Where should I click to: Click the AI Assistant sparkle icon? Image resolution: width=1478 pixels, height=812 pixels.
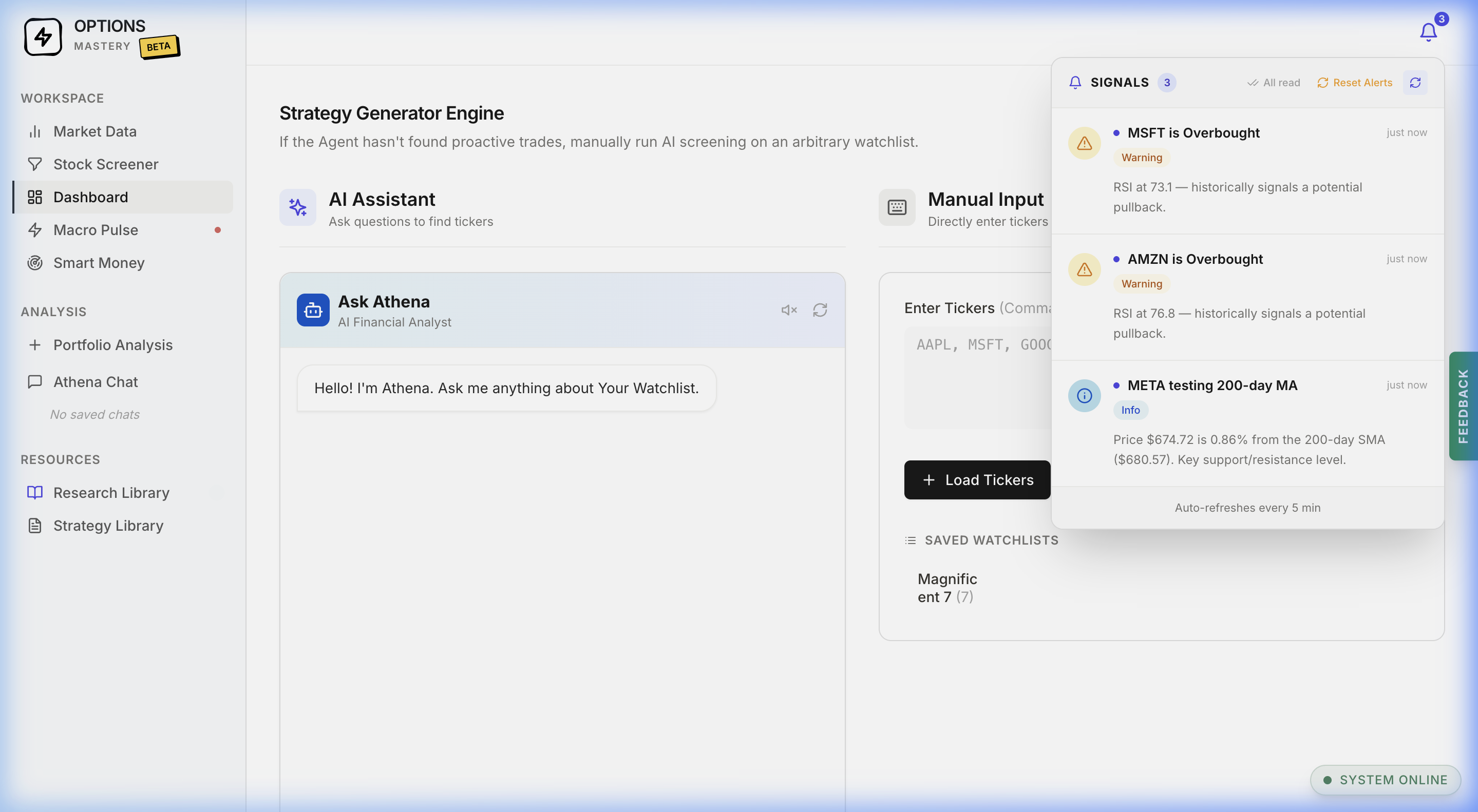tap(298, 207)
